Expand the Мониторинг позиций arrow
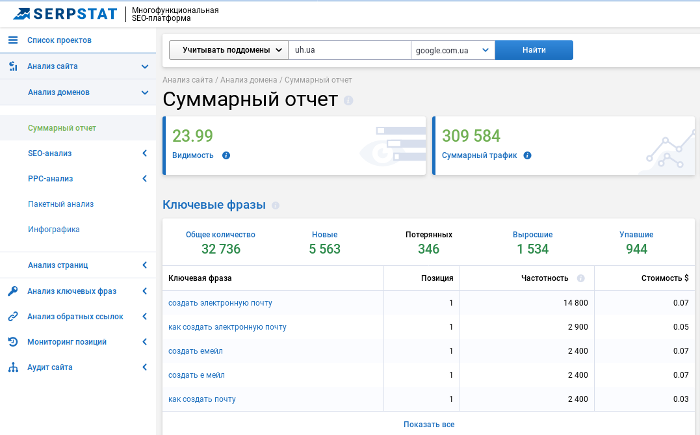The width and height of the screenshot is (700, 435). click(x=145, y=342)
